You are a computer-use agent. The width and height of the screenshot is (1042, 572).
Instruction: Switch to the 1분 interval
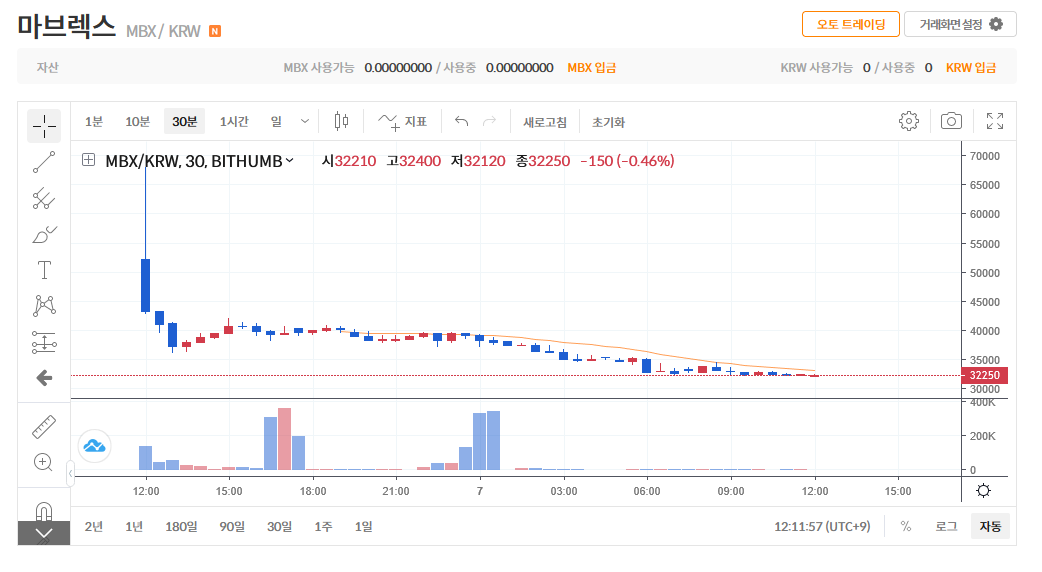[94, 122]
